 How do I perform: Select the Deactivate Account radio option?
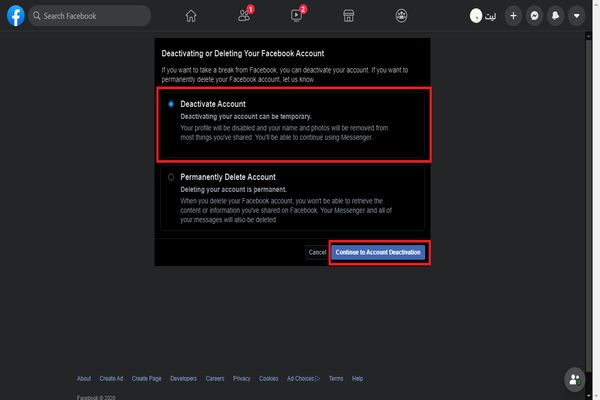pyautogui.click(x=171, y=104)
